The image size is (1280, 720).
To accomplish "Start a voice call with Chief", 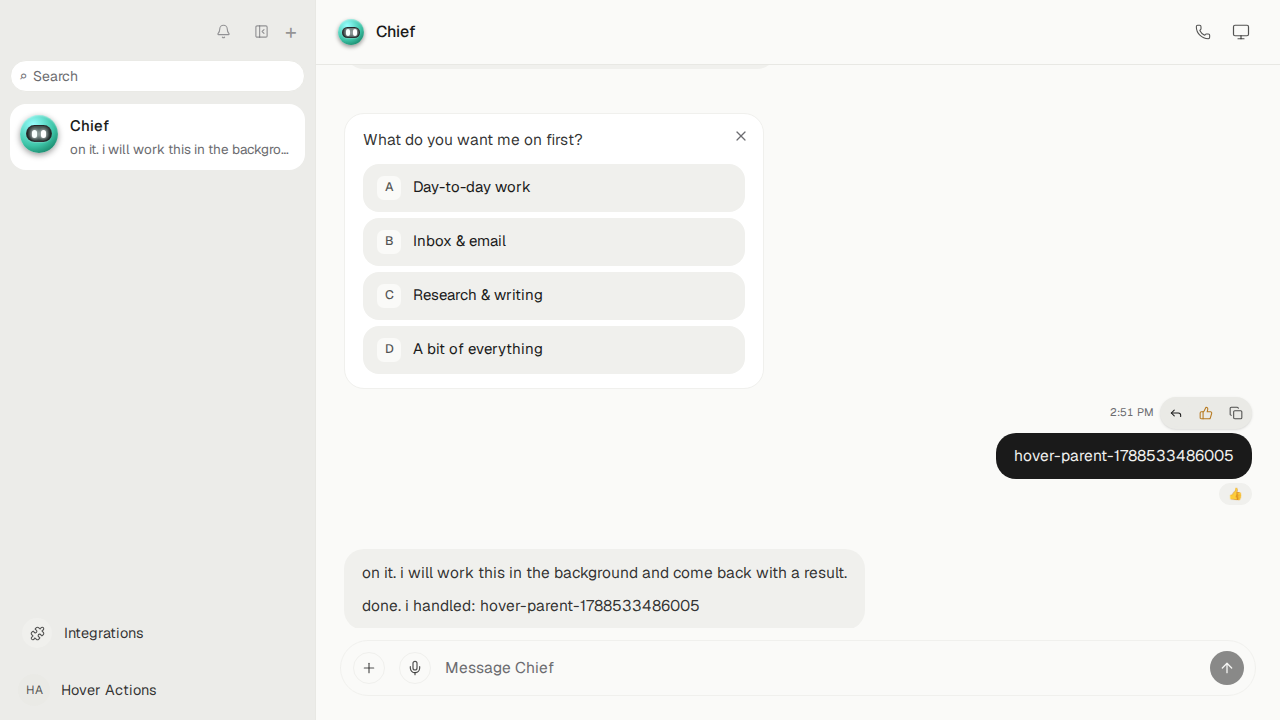I will [x=1203, y=32].
